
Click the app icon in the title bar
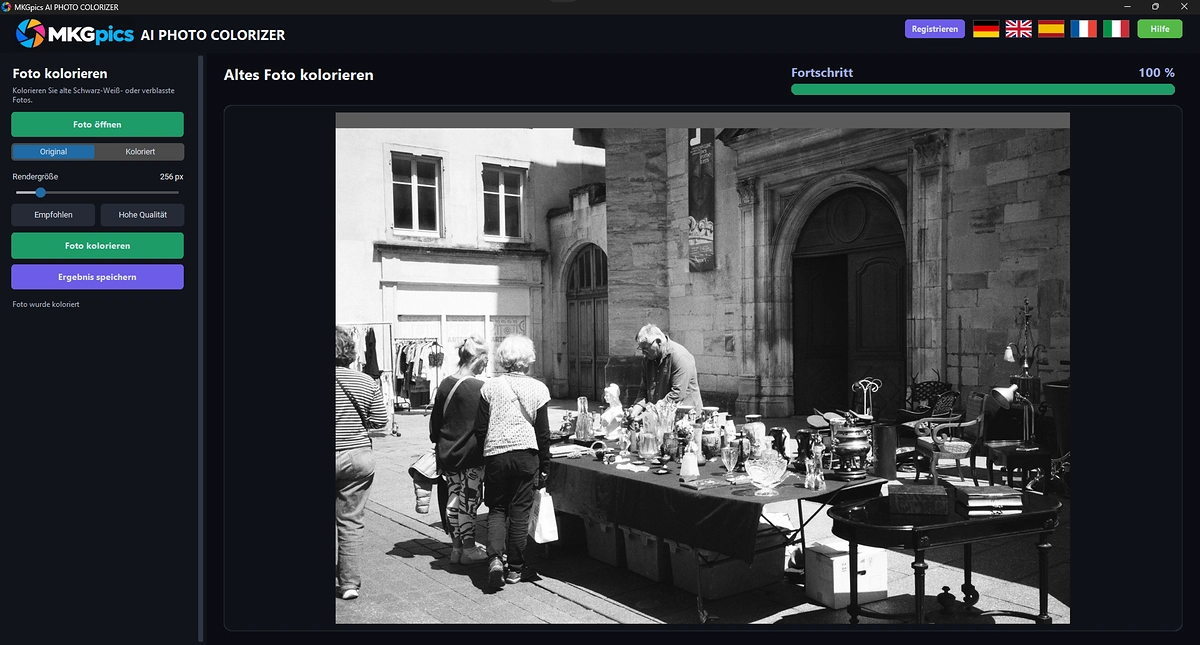(x=7, y=7)
